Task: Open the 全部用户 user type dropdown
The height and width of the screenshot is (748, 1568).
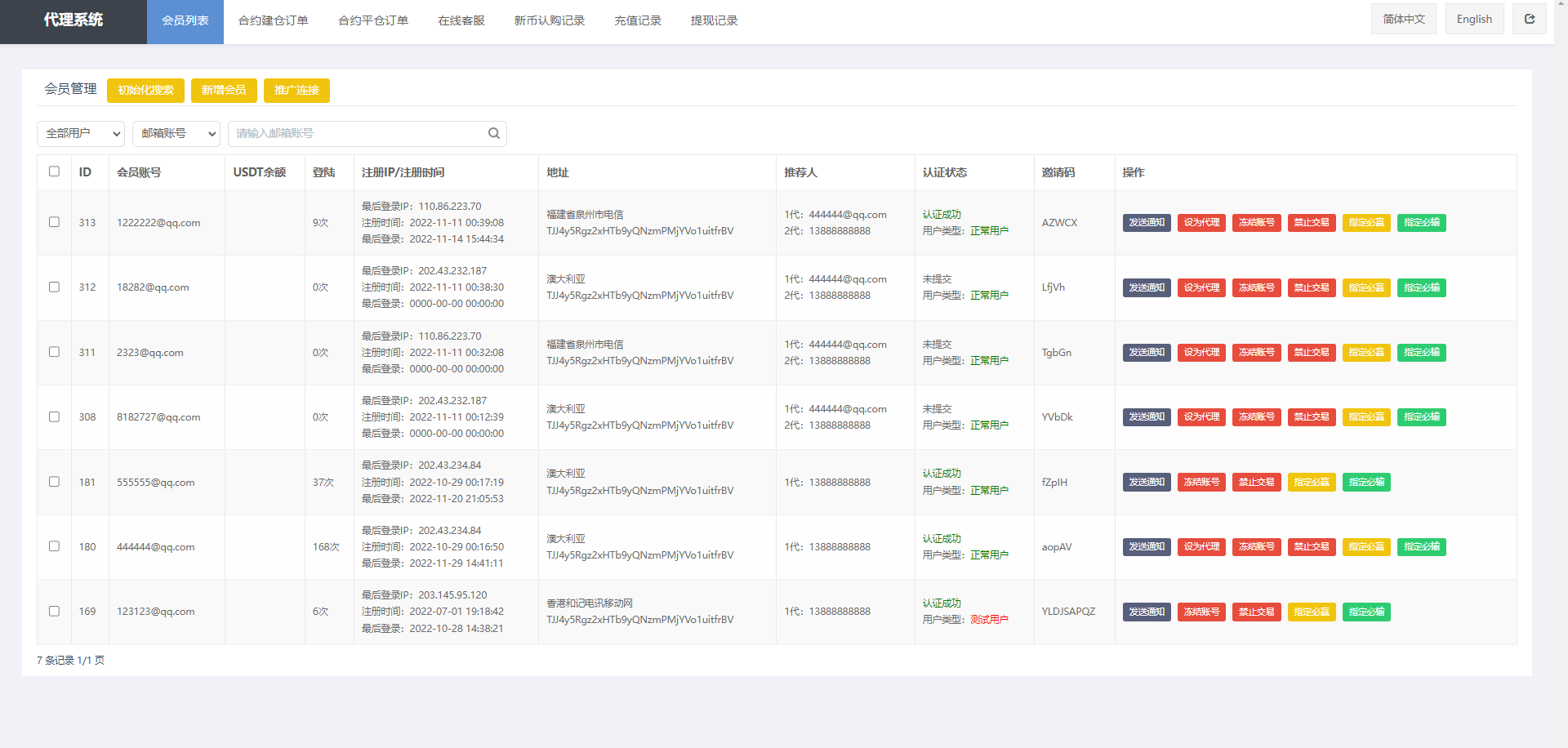Action: [x=81, y=133]
